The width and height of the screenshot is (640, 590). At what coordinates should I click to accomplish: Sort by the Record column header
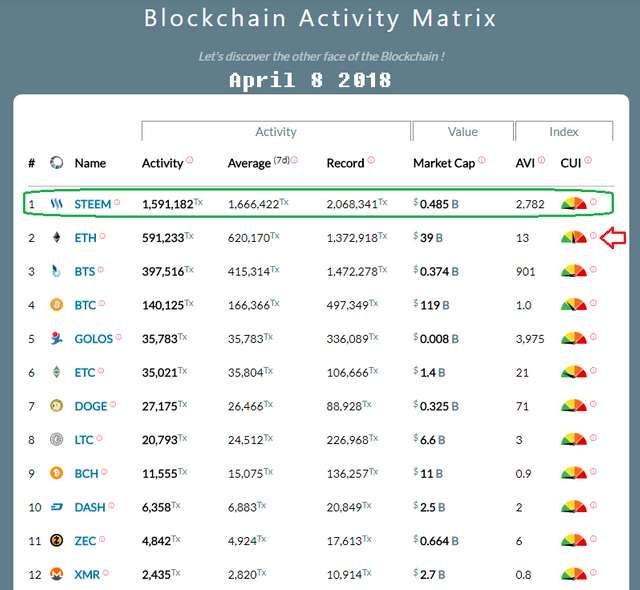[x=345, y=163]
